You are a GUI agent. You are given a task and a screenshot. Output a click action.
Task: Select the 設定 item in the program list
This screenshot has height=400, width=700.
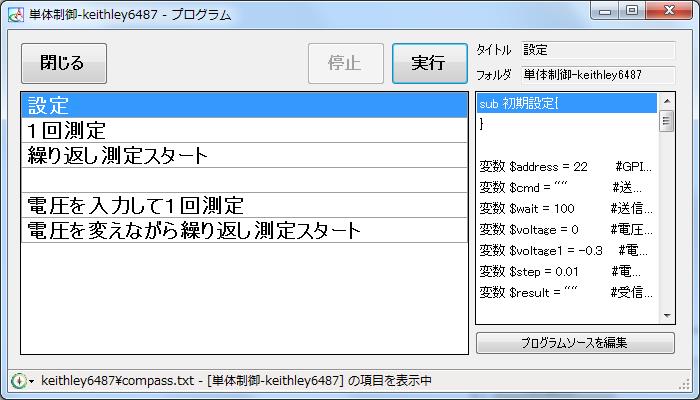tap(244, 105)
